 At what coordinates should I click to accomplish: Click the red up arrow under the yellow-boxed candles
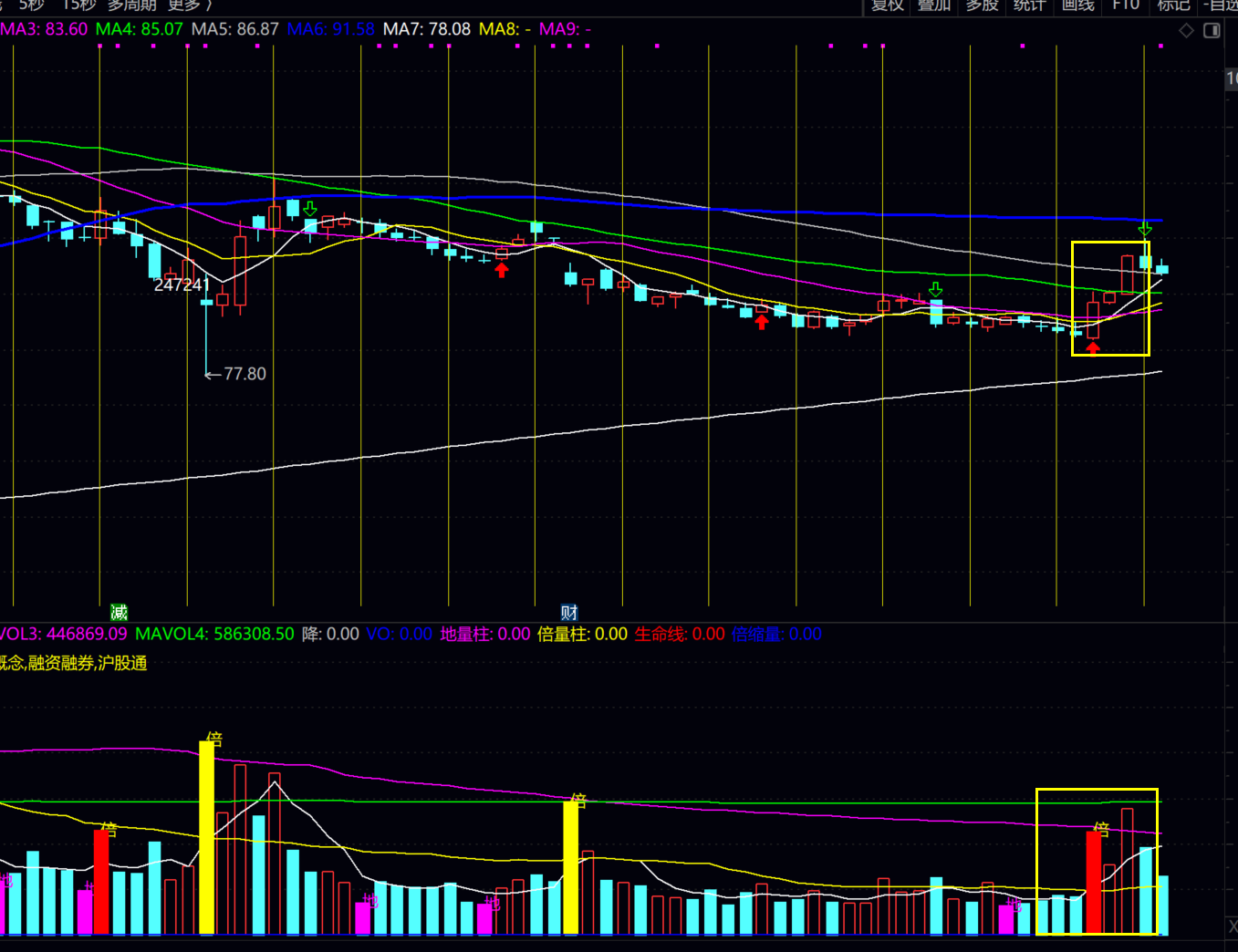(x=1093, y=347)
